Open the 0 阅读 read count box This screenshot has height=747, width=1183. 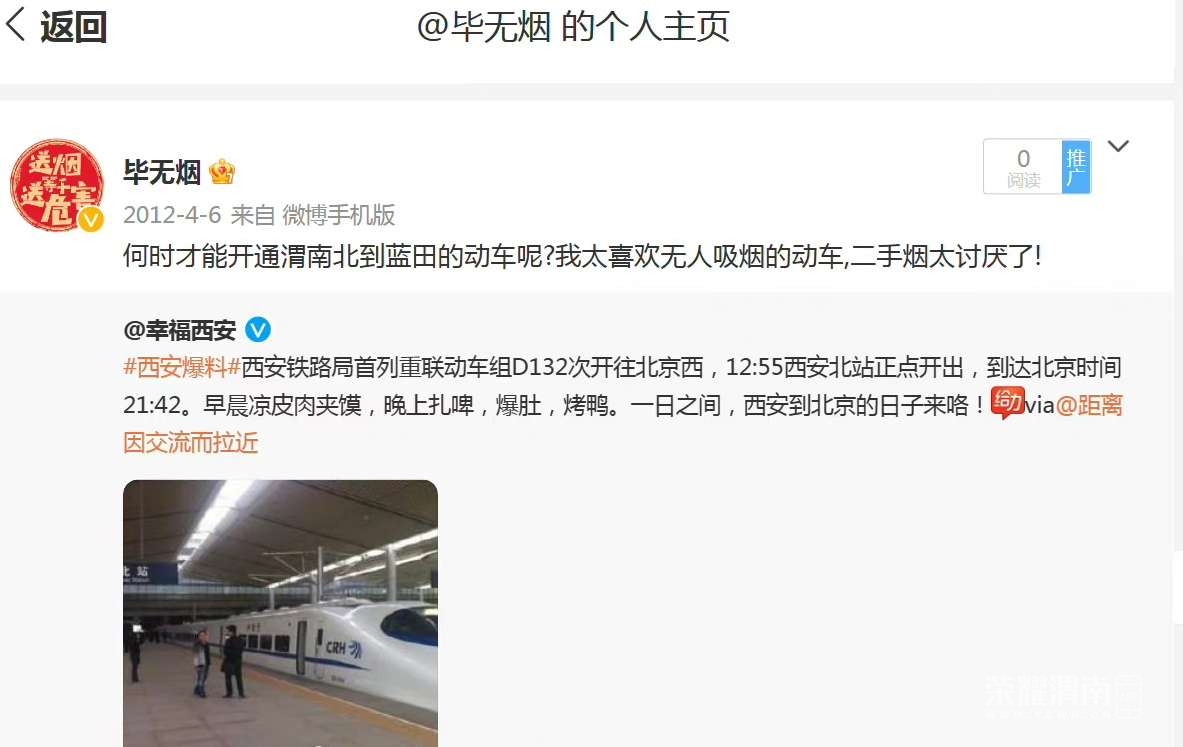click(x=1023, y=167)
